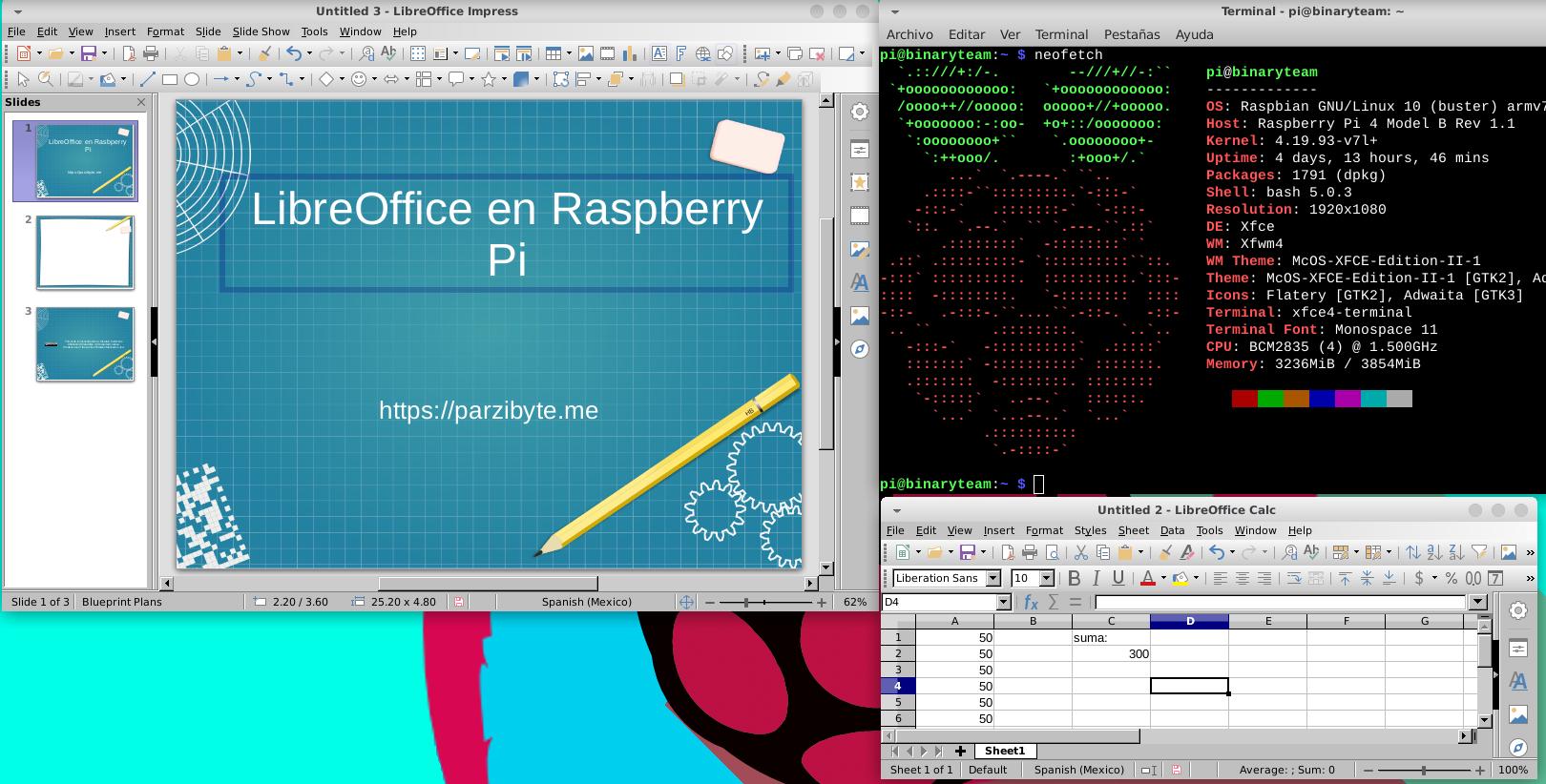Screen dimensions: 1546x784
Task: Select slide 3 thumbnail in Slides panel
Action: (x=85, y=344)
